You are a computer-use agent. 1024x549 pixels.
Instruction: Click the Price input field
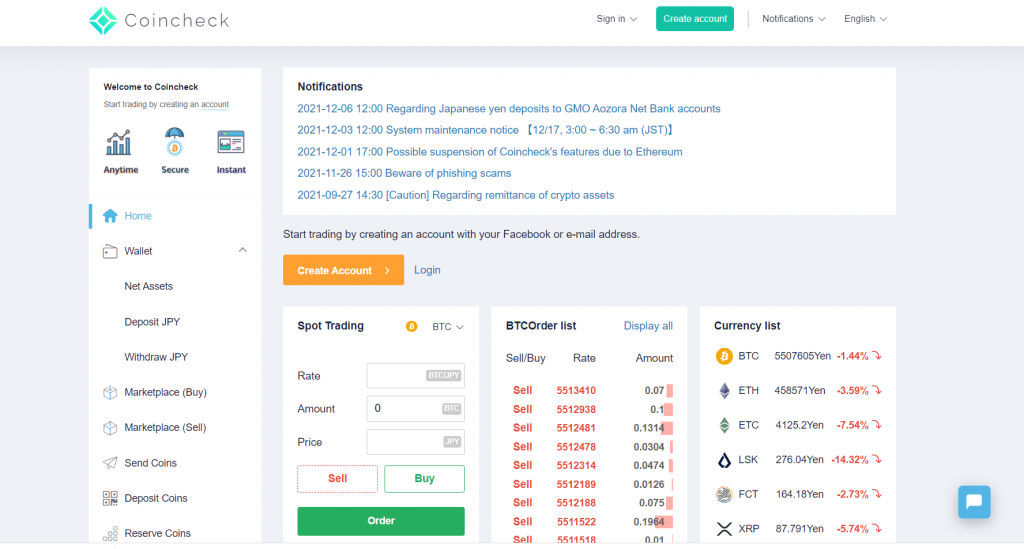(415, 442)
